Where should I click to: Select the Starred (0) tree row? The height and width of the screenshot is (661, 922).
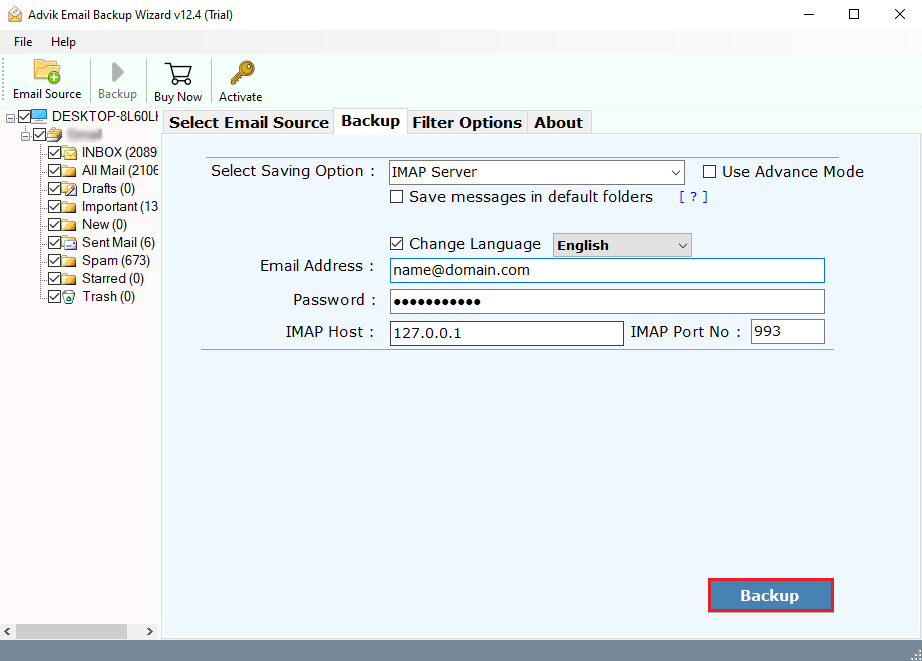click(x=112, y=279)
